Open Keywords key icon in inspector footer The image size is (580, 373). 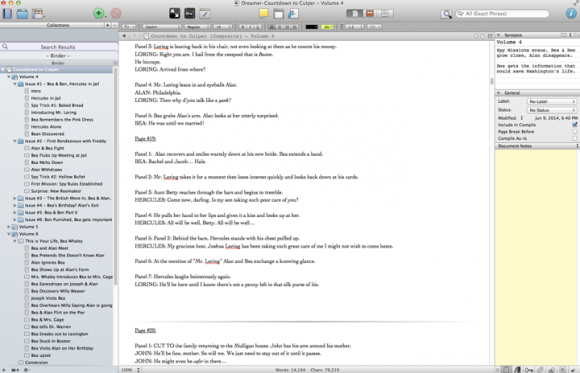click(529, 370)
